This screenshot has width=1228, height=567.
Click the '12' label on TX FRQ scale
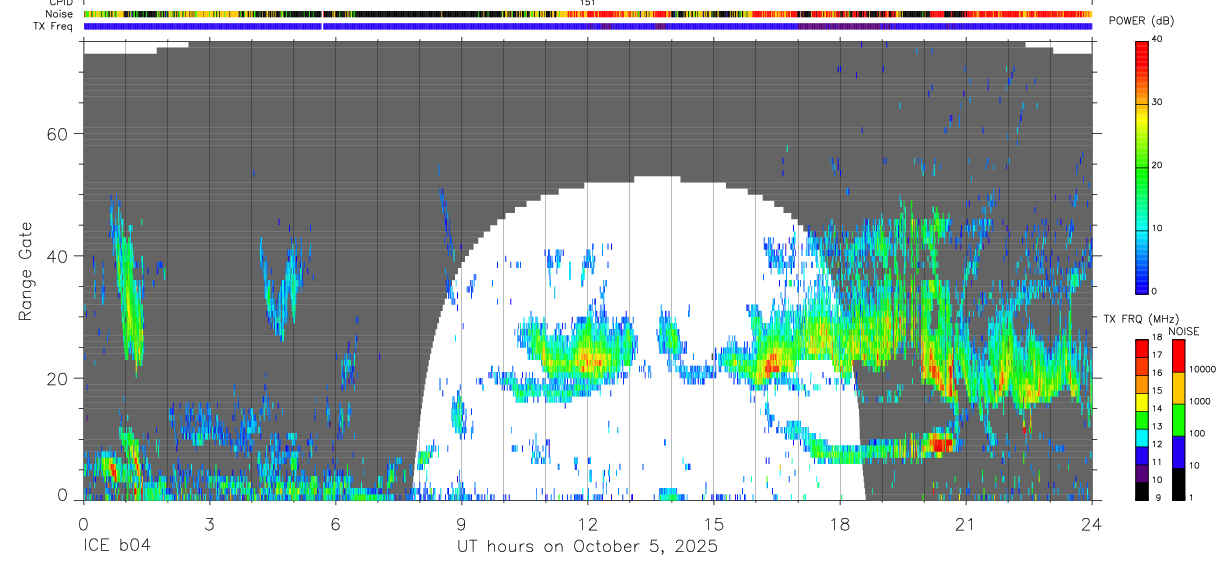click(x=1157, y=445)
